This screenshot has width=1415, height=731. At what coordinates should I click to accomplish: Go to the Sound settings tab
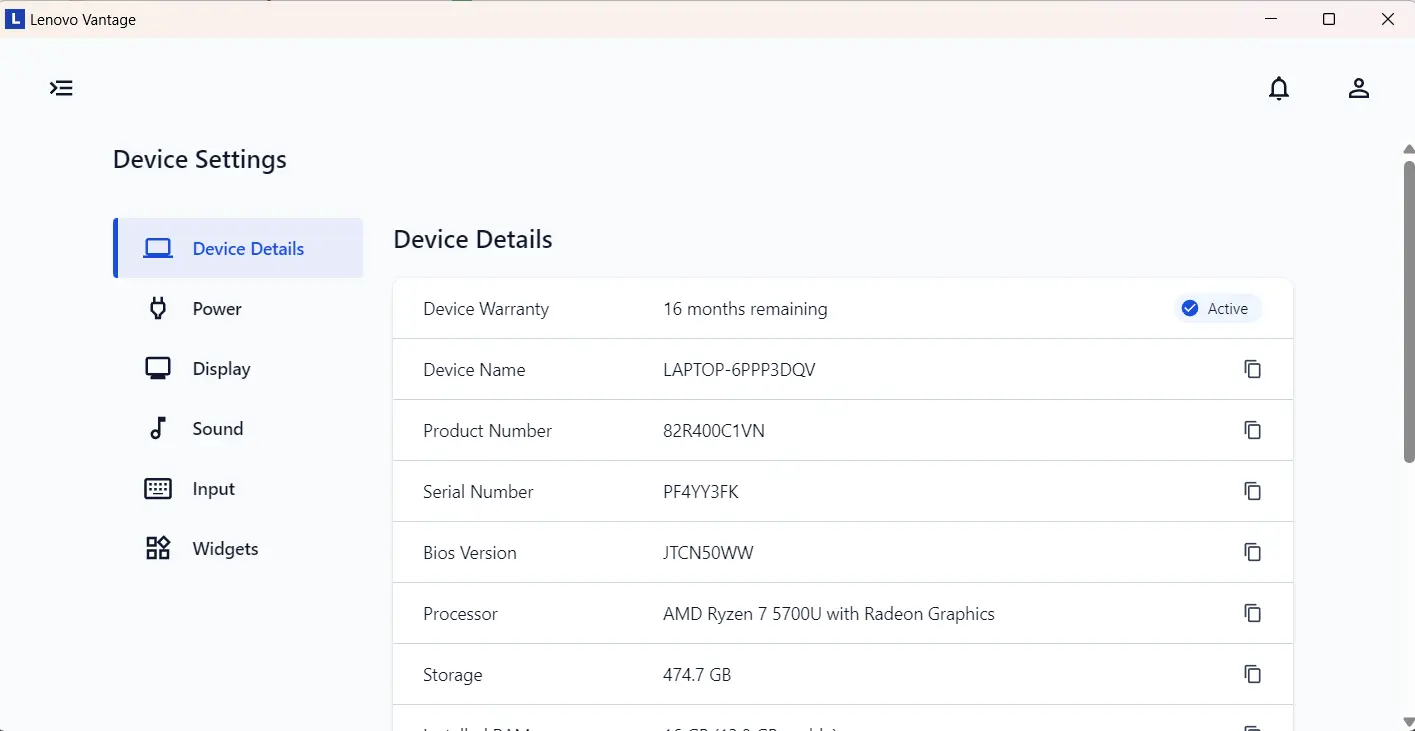tap(238, 428)
